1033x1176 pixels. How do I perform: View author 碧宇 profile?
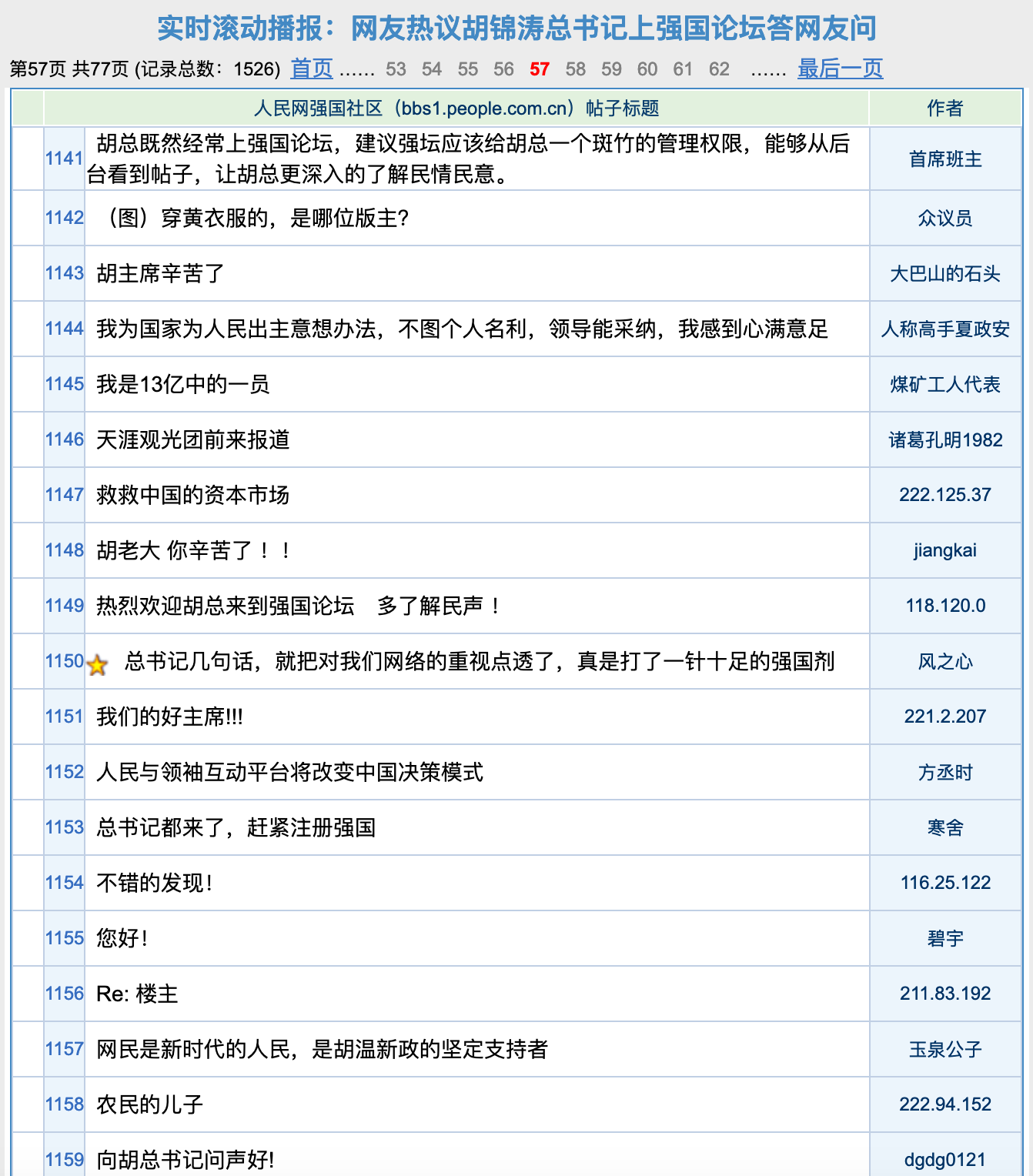pos(945,939)
